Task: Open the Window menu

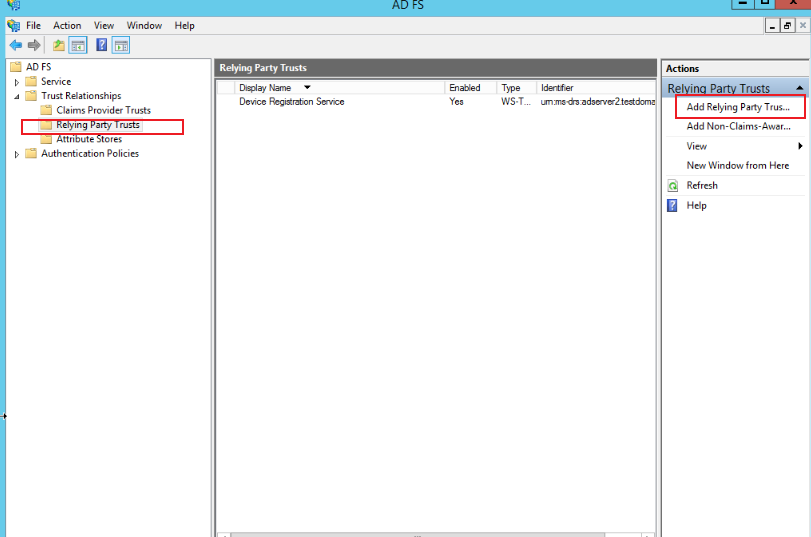Action: tap(144, 25)
